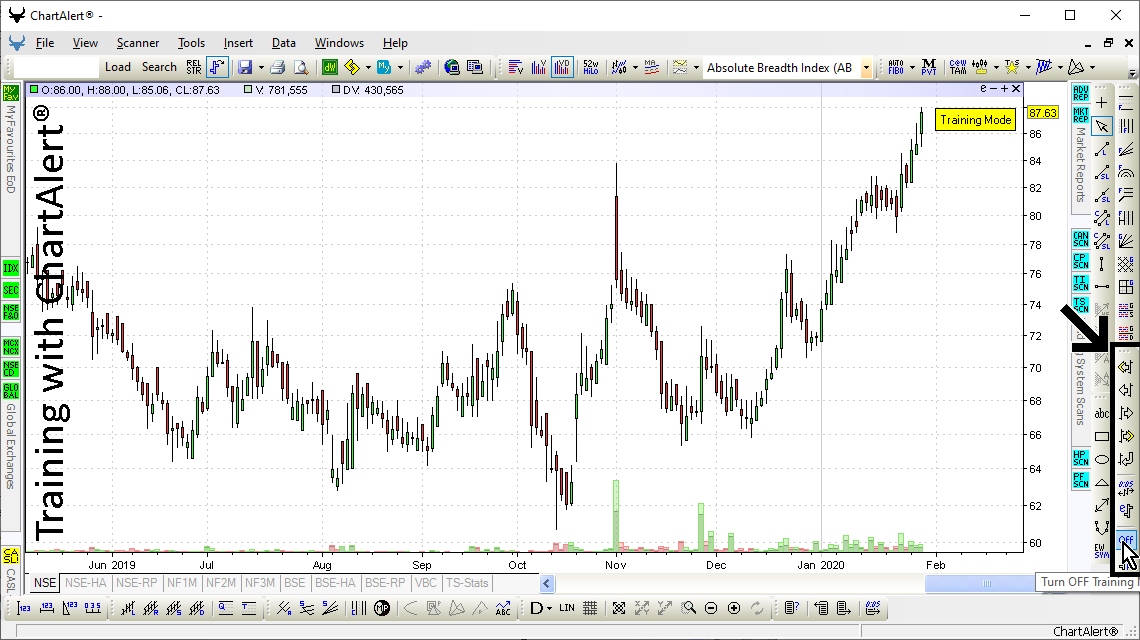
Task: Open the Scanner menu
Action: tap(137, 43)
